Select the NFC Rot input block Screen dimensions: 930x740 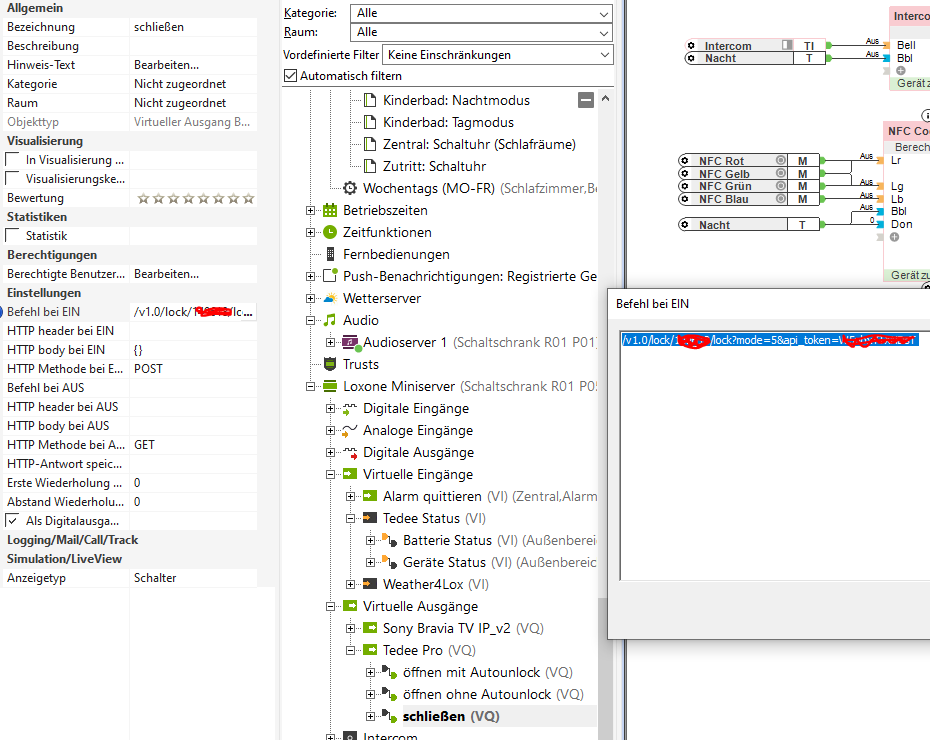point(749,161)
